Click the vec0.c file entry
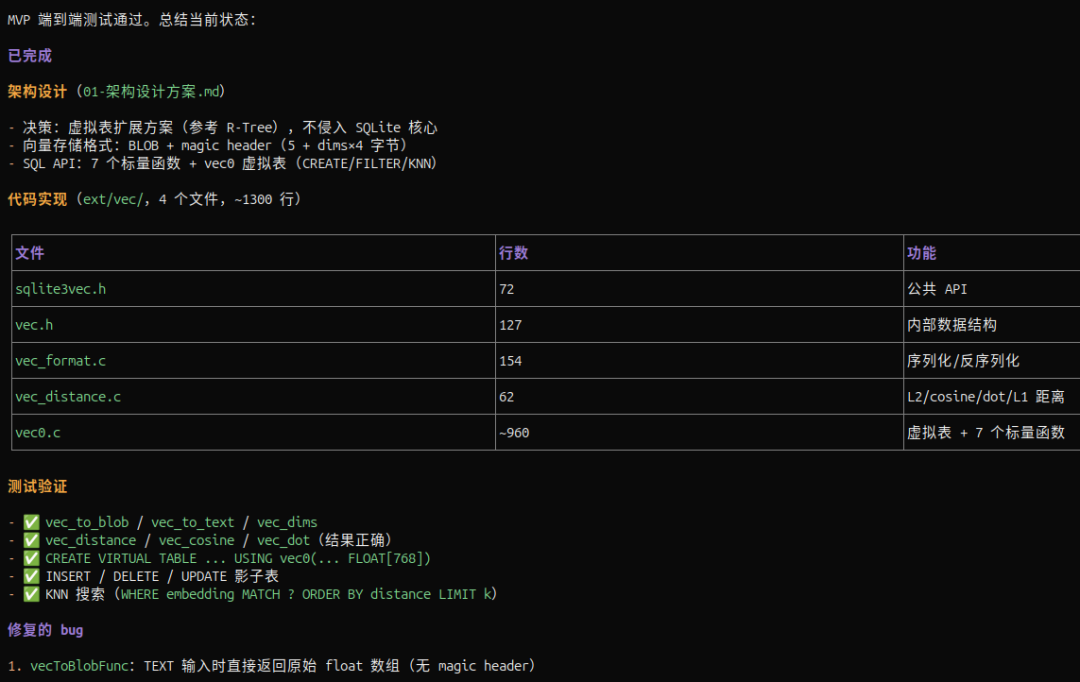This screenshot has height=682, width=1080. click(38, 433)
